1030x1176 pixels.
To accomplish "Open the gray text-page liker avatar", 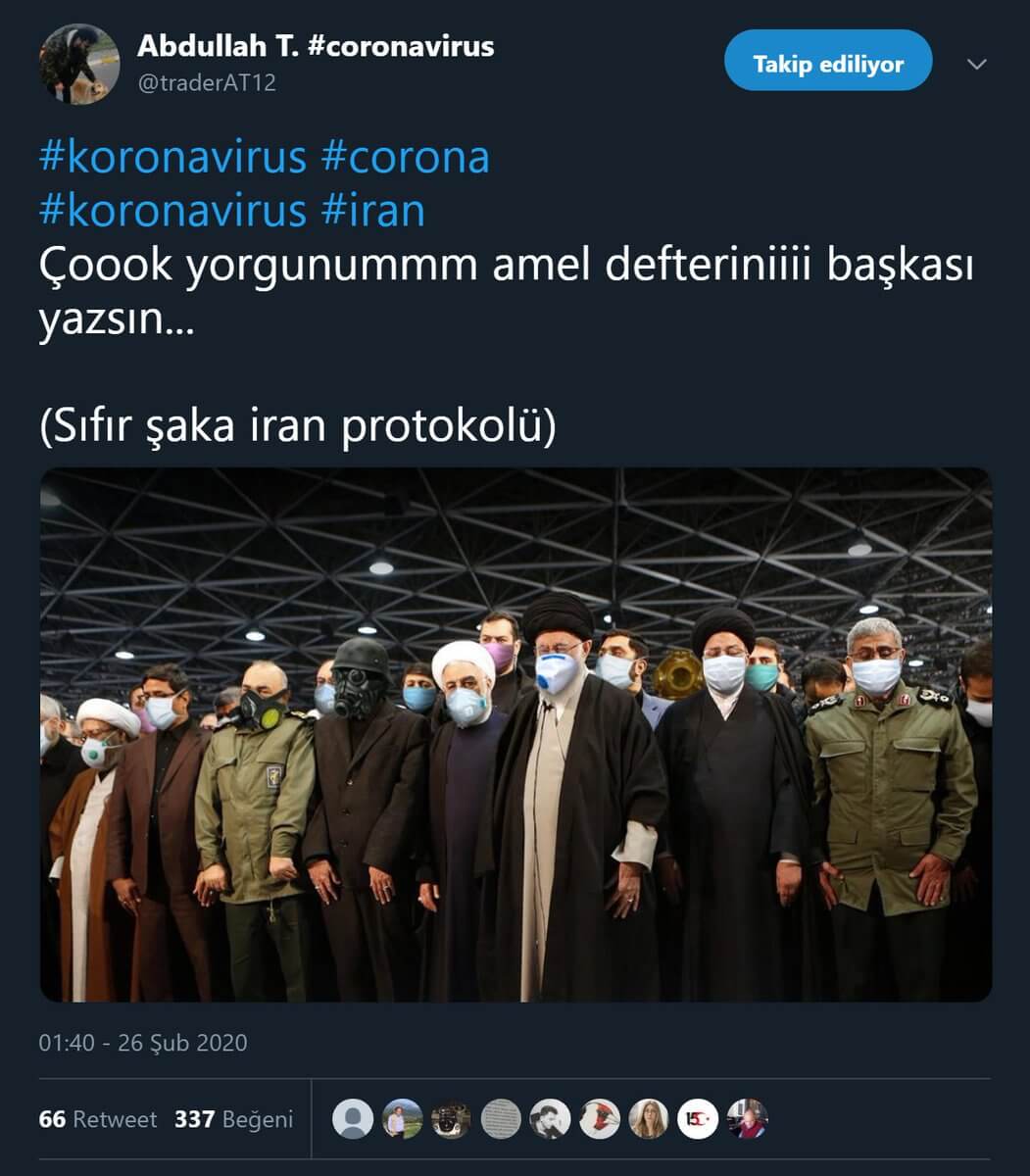I will 501,1119.
